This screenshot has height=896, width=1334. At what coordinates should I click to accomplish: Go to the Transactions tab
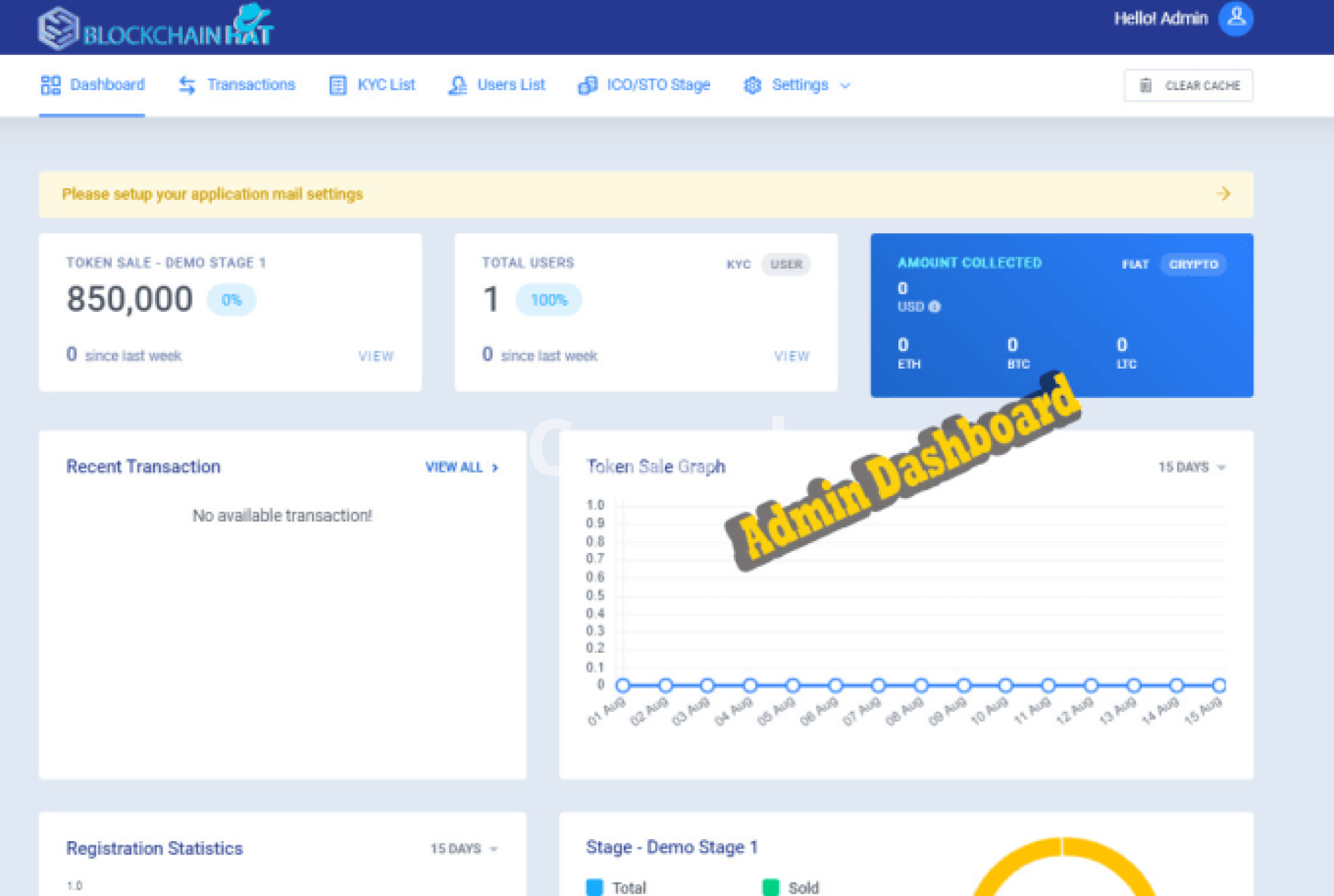(251, 85)
